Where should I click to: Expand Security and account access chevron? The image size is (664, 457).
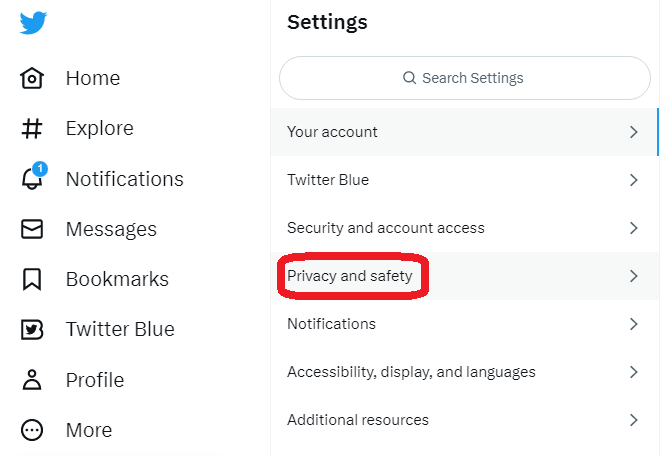(x=634, y=228)
